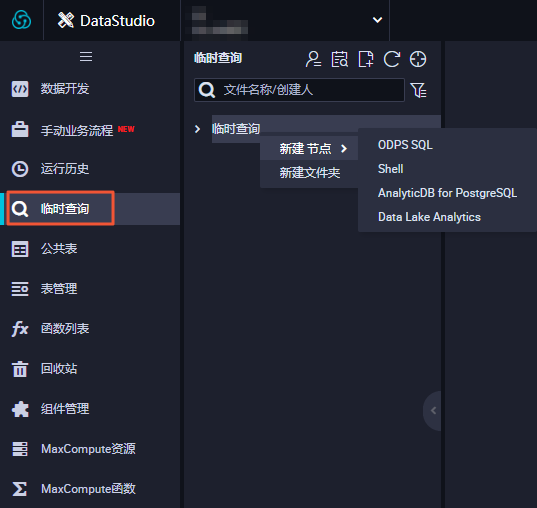
Task: Select AnalyticDB for PostgreSQL node type
Action: pyautogui.click(x=447, y=193)
